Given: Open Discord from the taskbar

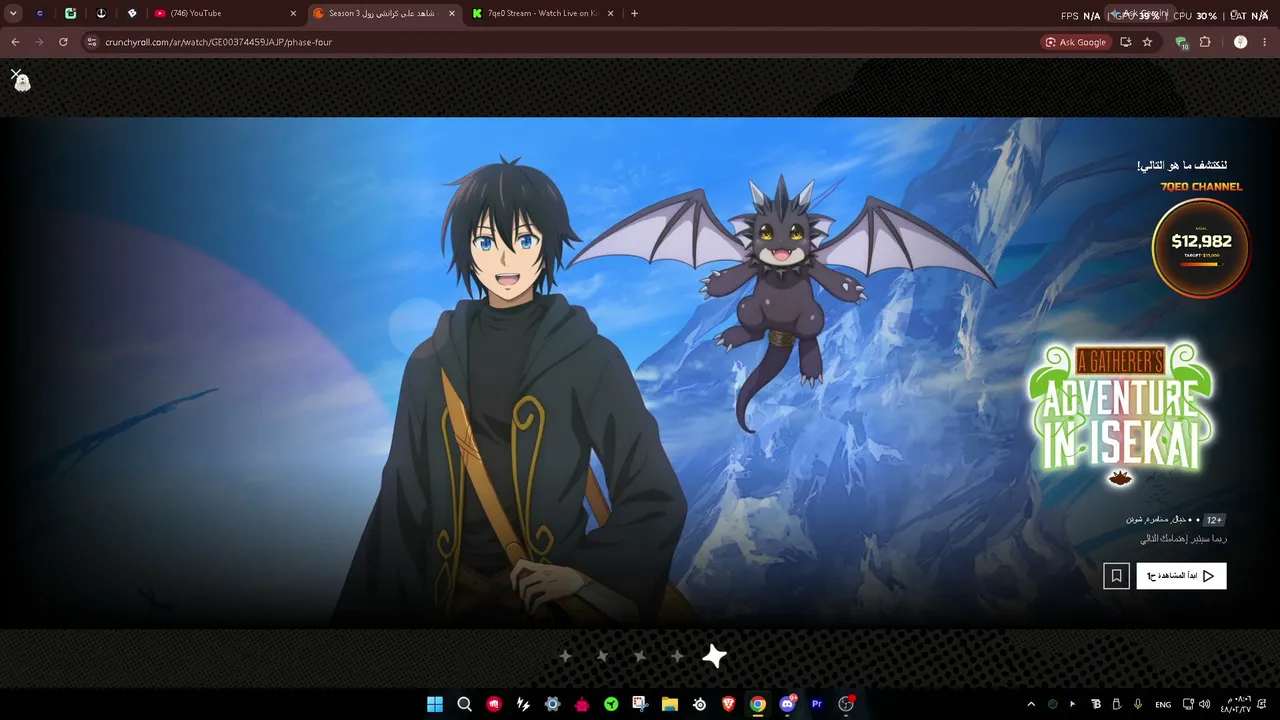Looking at the screenshot, I should (788, 704).
